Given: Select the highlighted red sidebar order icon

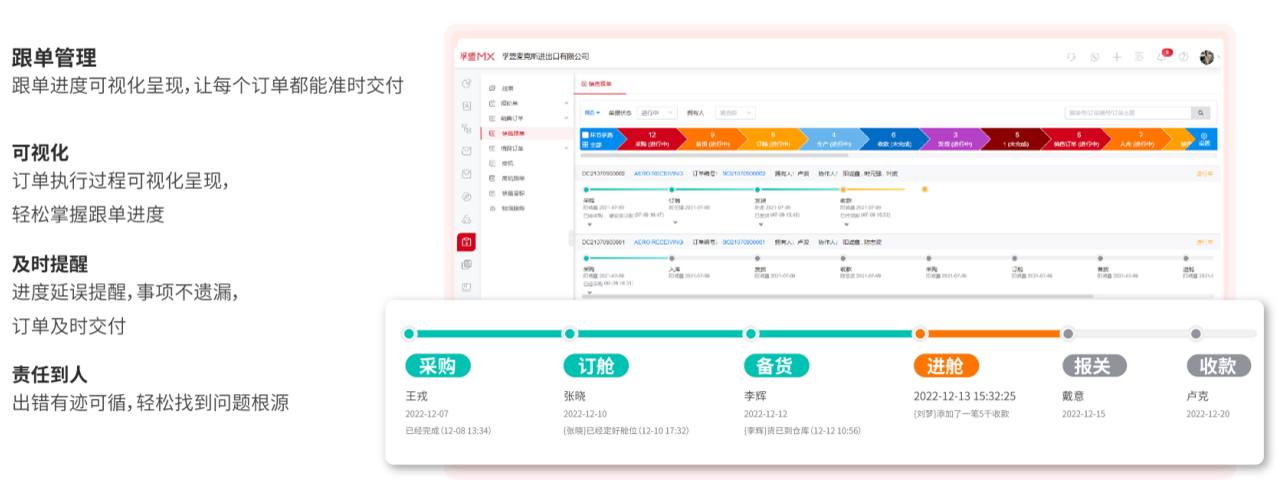Looking at the screenshot, I should [466, 241].
